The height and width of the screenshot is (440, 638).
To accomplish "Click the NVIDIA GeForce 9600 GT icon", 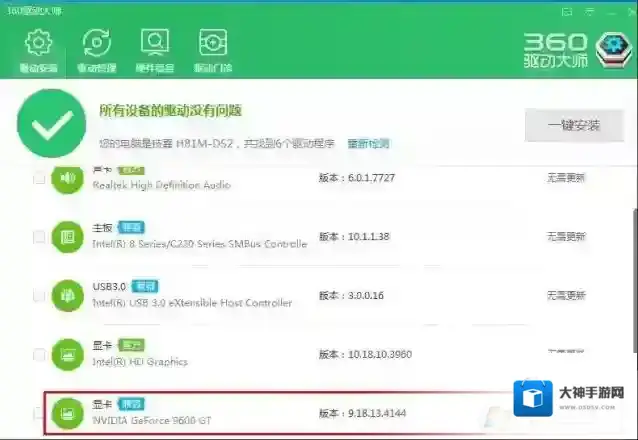I will point(68,412).
